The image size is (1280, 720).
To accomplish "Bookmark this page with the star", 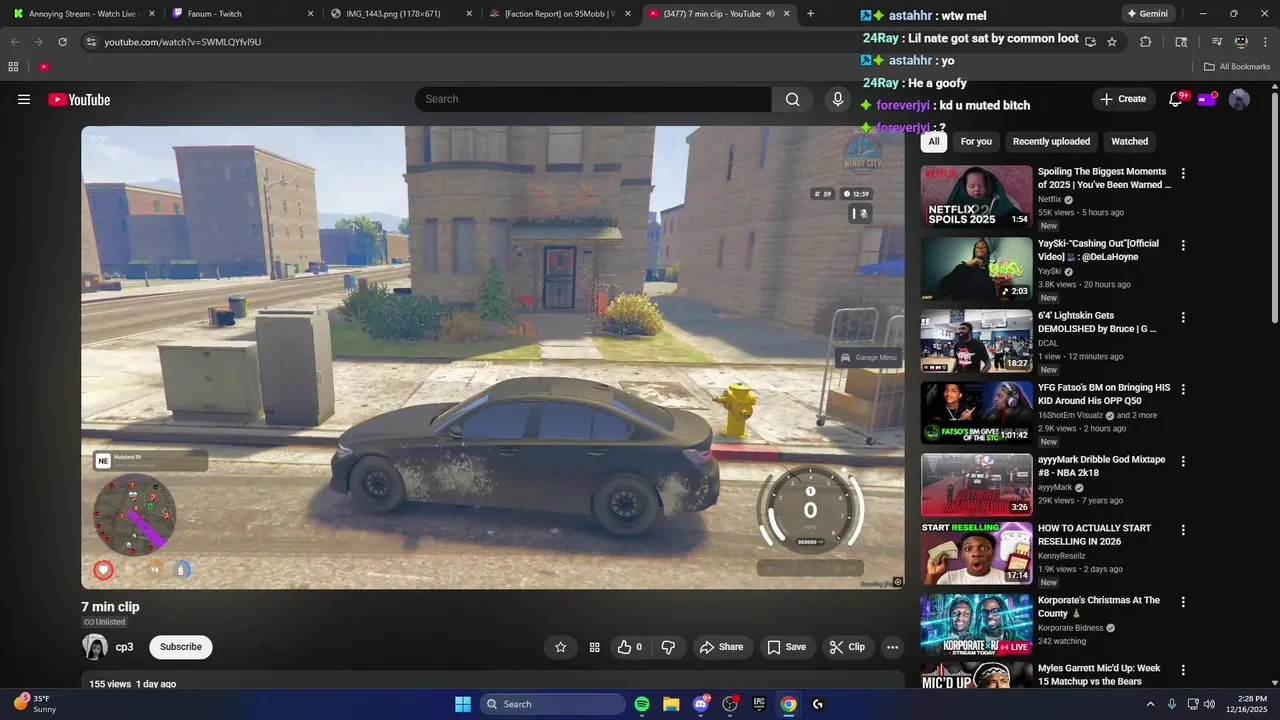I will 1112,42.
